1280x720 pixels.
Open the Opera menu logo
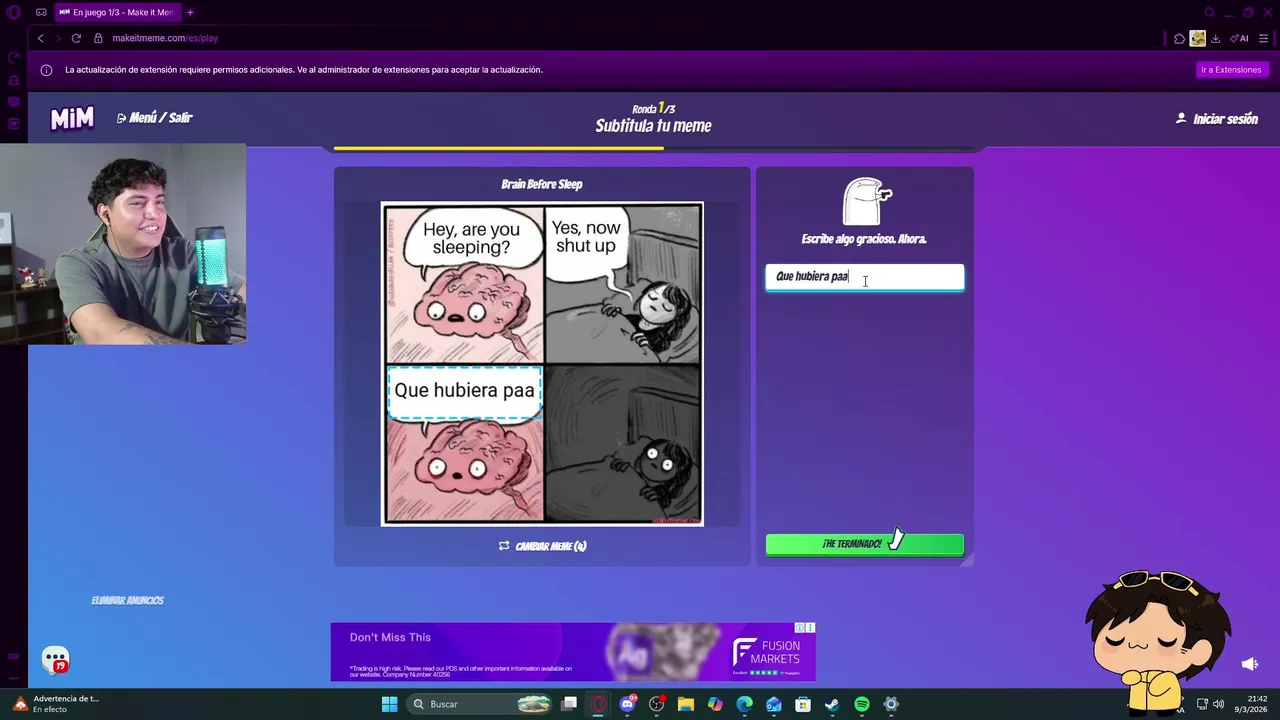click(x=14, y=12)
